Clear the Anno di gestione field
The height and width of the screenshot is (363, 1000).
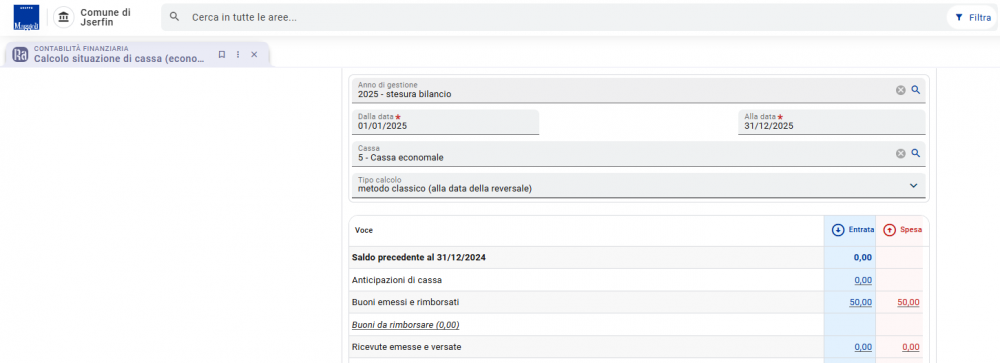(x=901, y=91)
